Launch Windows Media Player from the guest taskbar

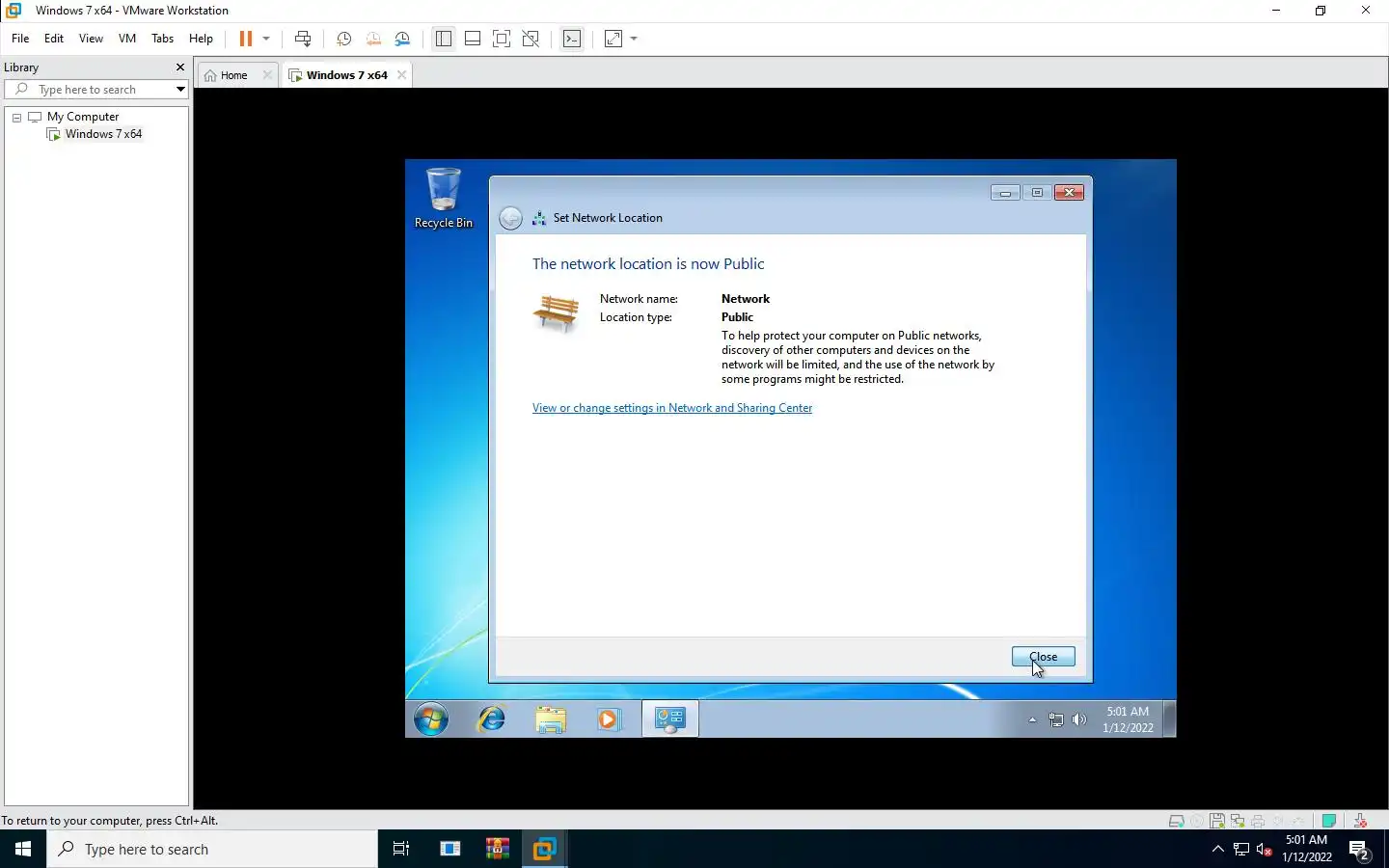pyautogui.click(x=609, y=719)
